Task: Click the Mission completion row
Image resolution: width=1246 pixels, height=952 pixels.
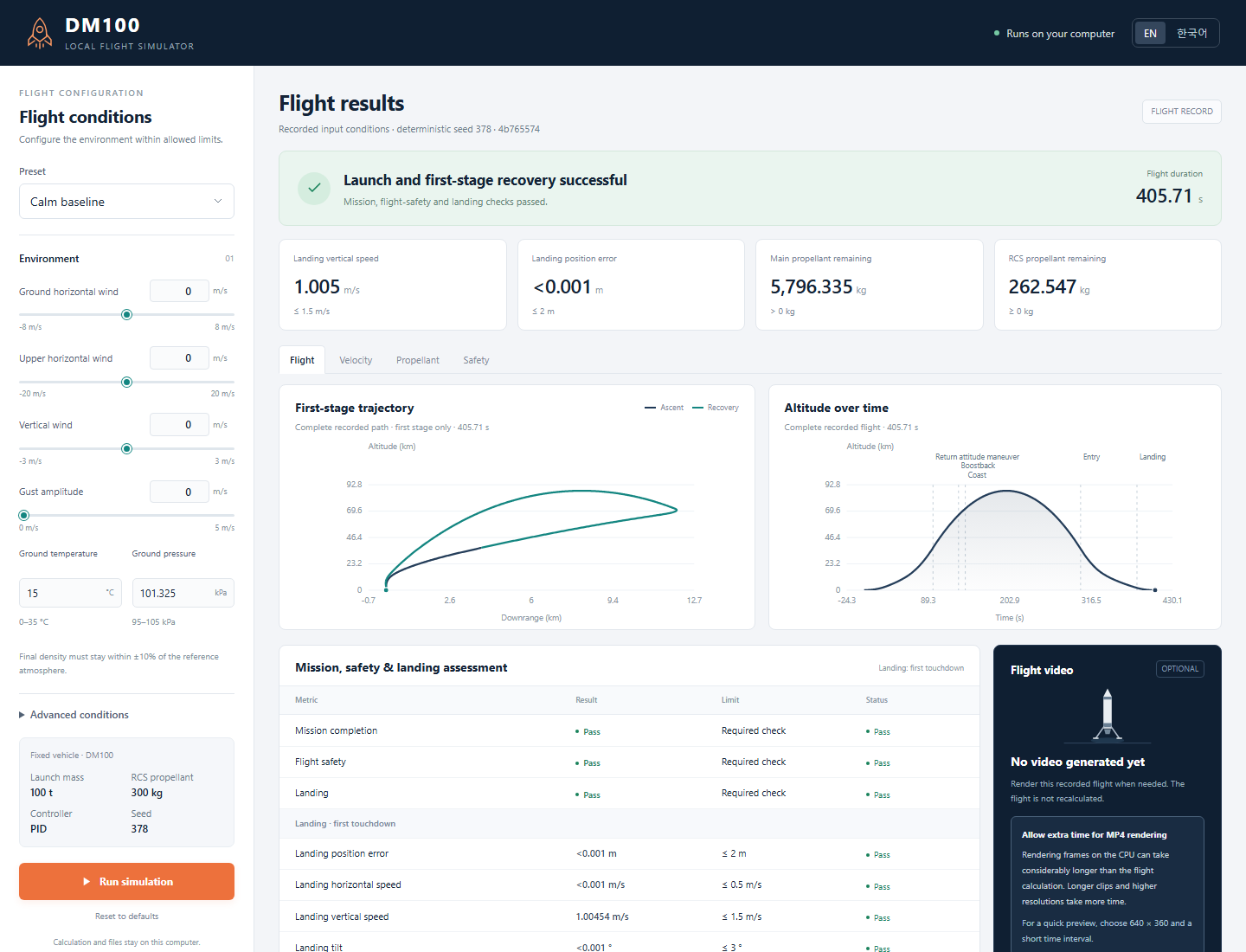Action: (629, 730)
